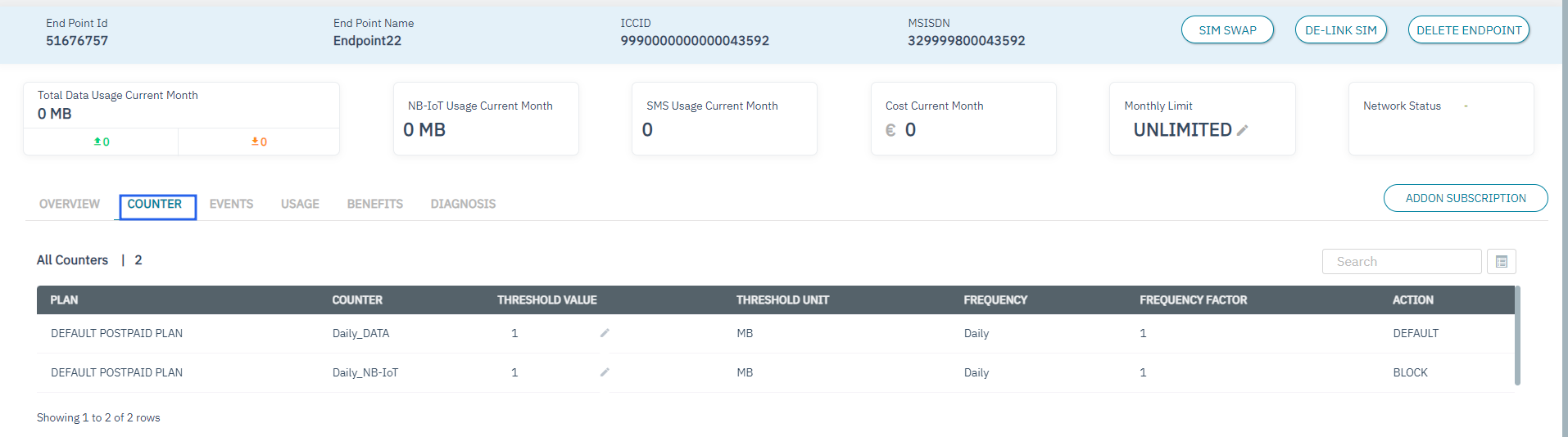
Task: Click euro symbol in Cost Current Month
Action: pos(890,130)
